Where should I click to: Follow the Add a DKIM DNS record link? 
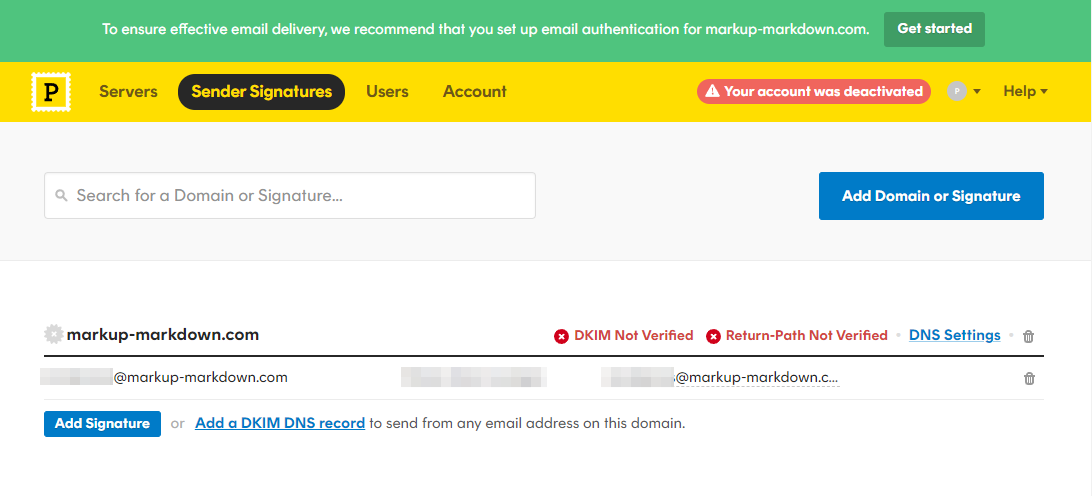(x=280, y=424)
